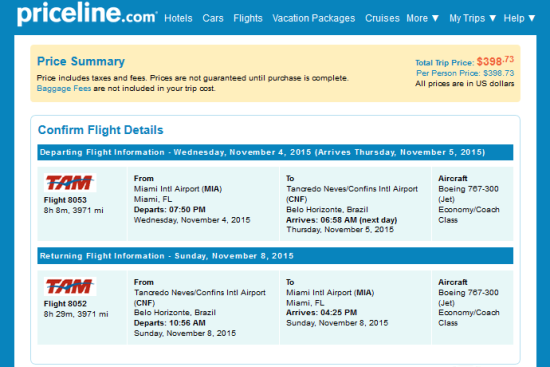This screenshot has width=550, height=367.
Task: Click the Price Summary heading
Action: [81, 61]
